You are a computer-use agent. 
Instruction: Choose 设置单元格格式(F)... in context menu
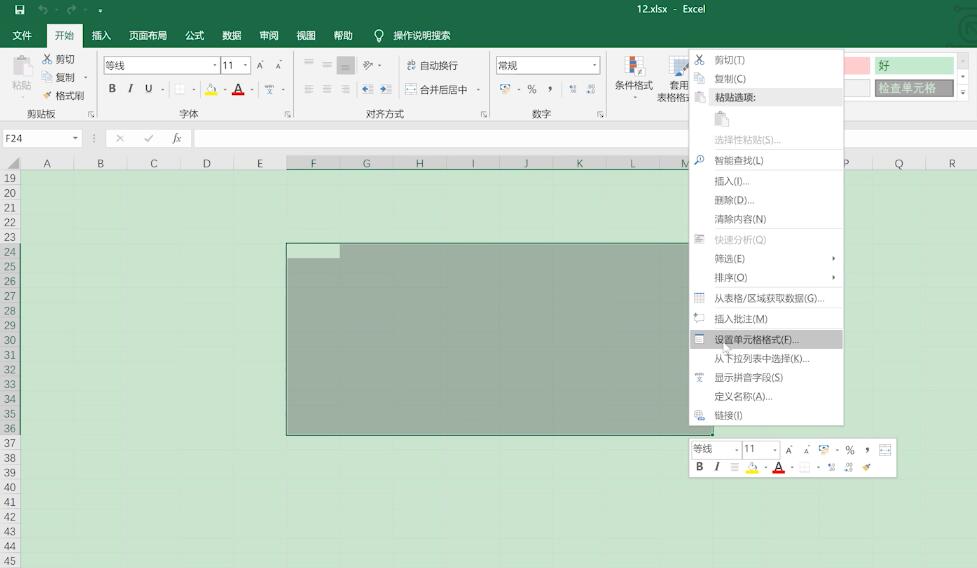[766, 339]
